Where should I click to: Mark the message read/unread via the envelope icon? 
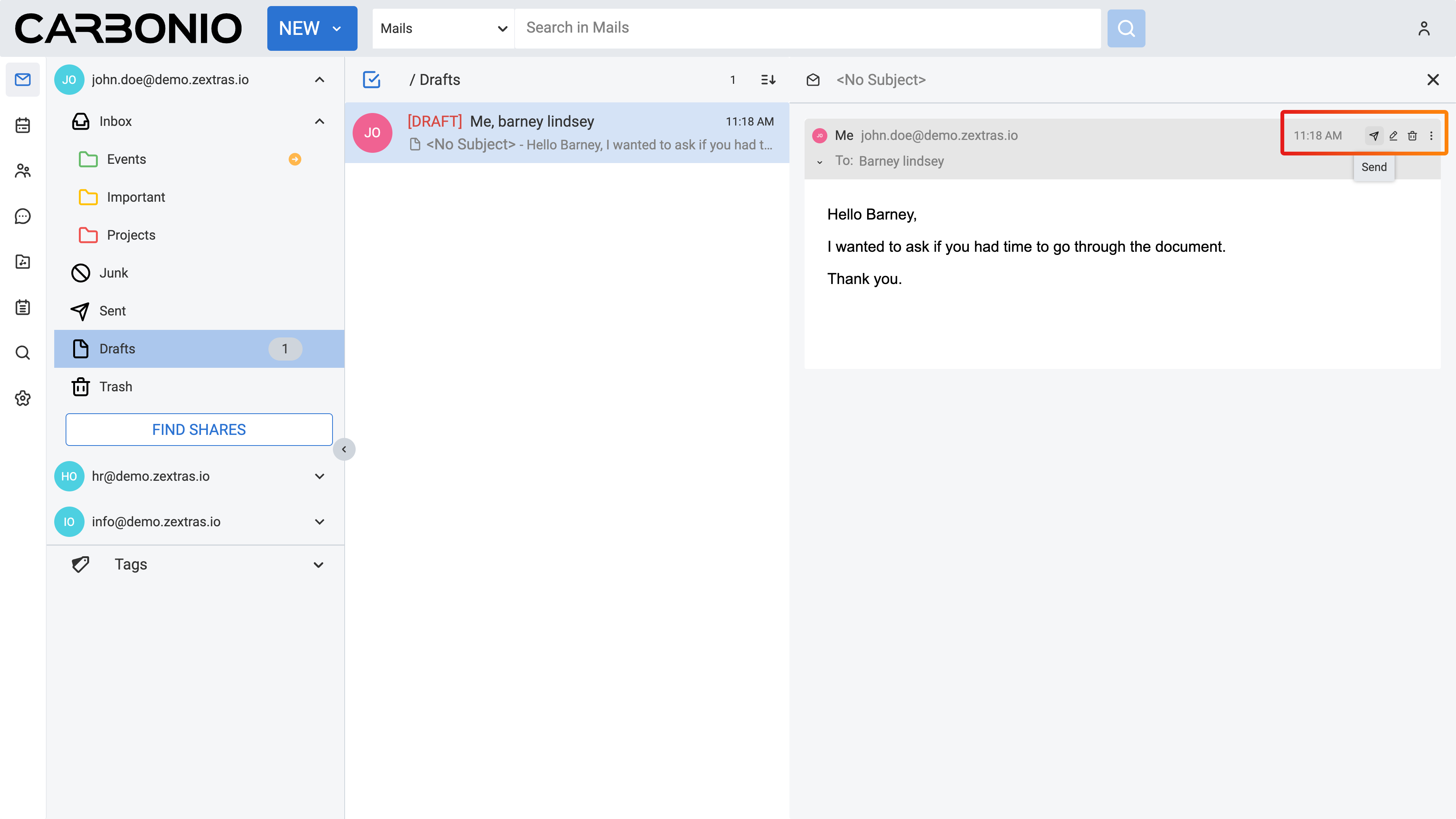coord(813,80)
